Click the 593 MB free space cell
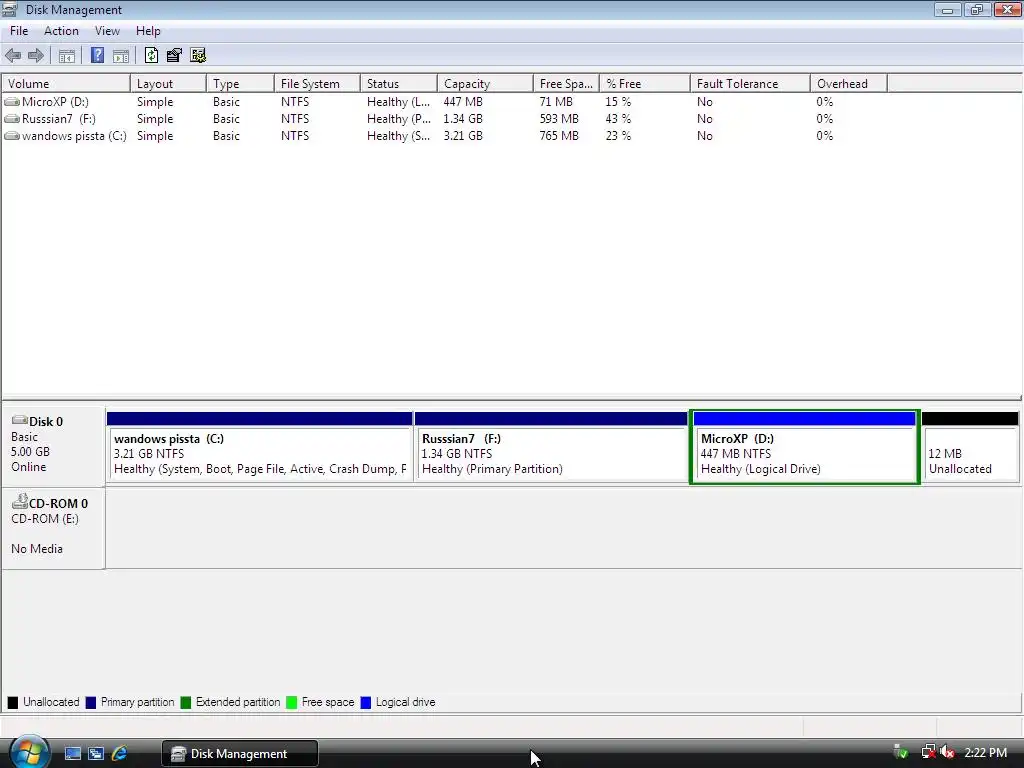 (559, 119)
